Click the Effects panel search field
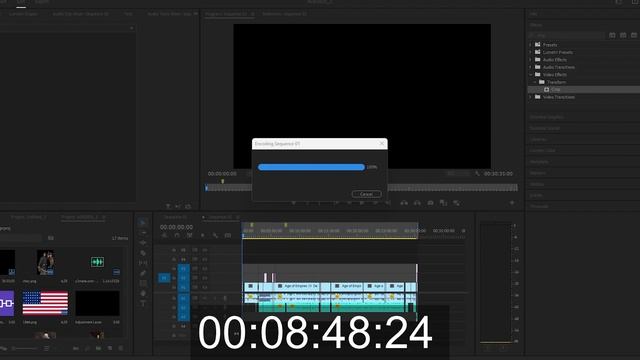The height and width of the screenshot is (360, 640). click(567, 36)
